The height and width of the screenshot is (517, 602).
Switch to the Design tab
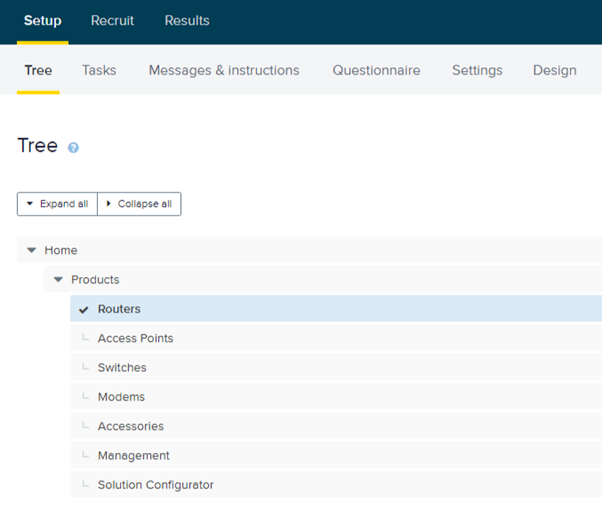click(555, 70)
